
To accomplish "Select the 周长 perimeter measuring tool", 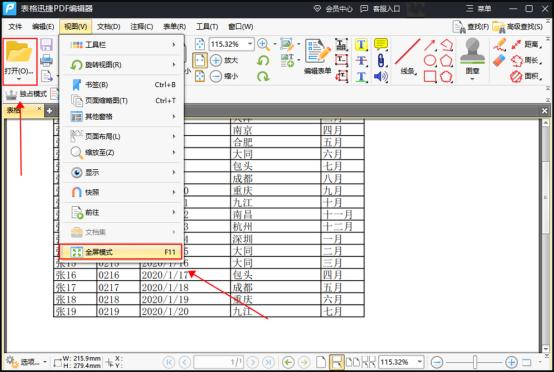I will pos(525,60).
